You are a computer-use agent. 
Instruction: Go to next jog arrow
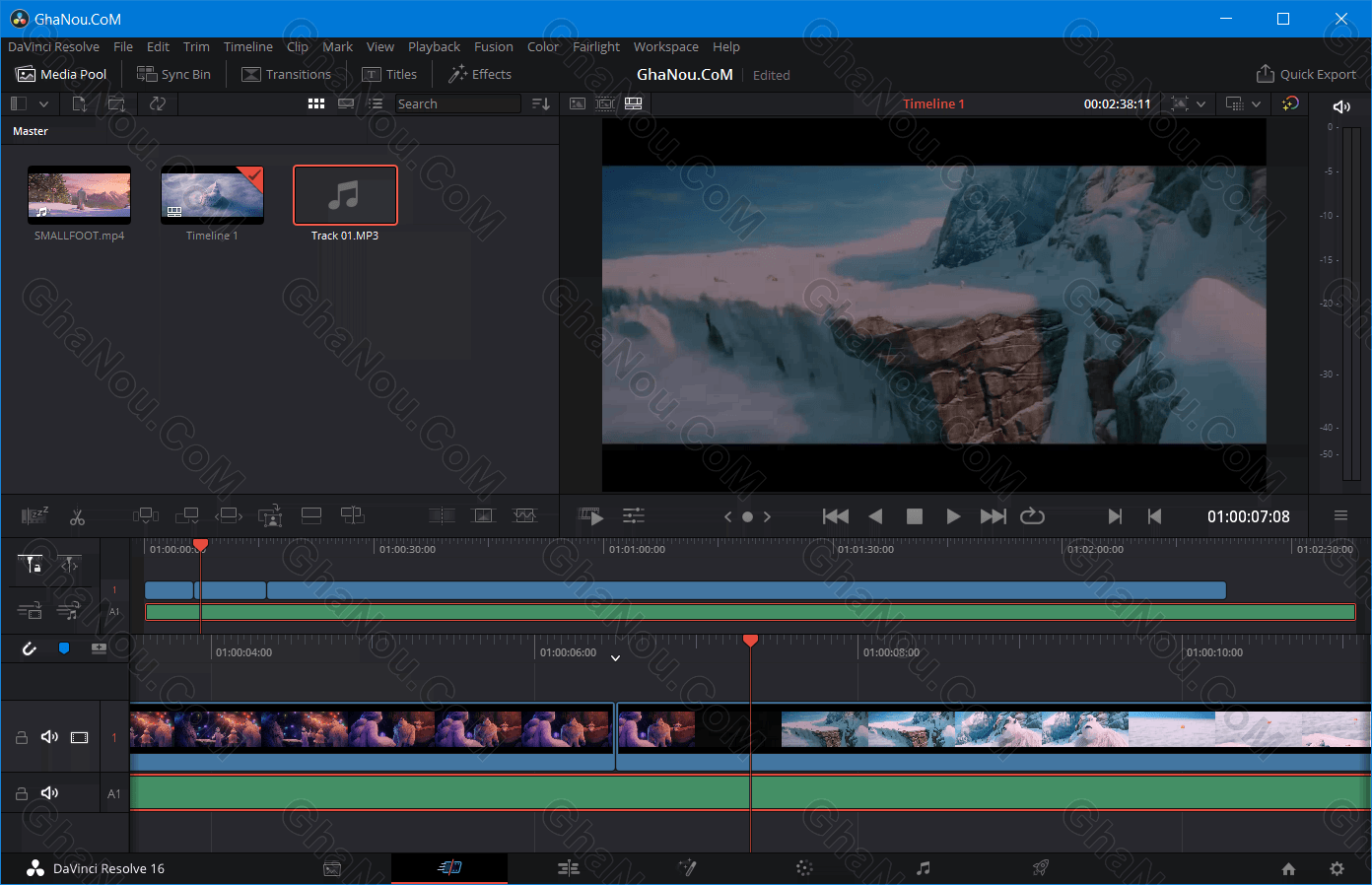point(767,516)
